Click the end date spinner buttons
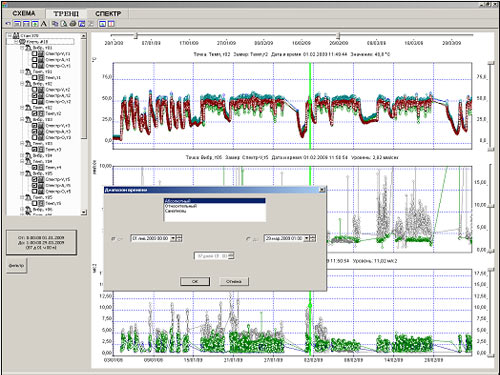The image size is (500, 375). (x=313, y=238)
